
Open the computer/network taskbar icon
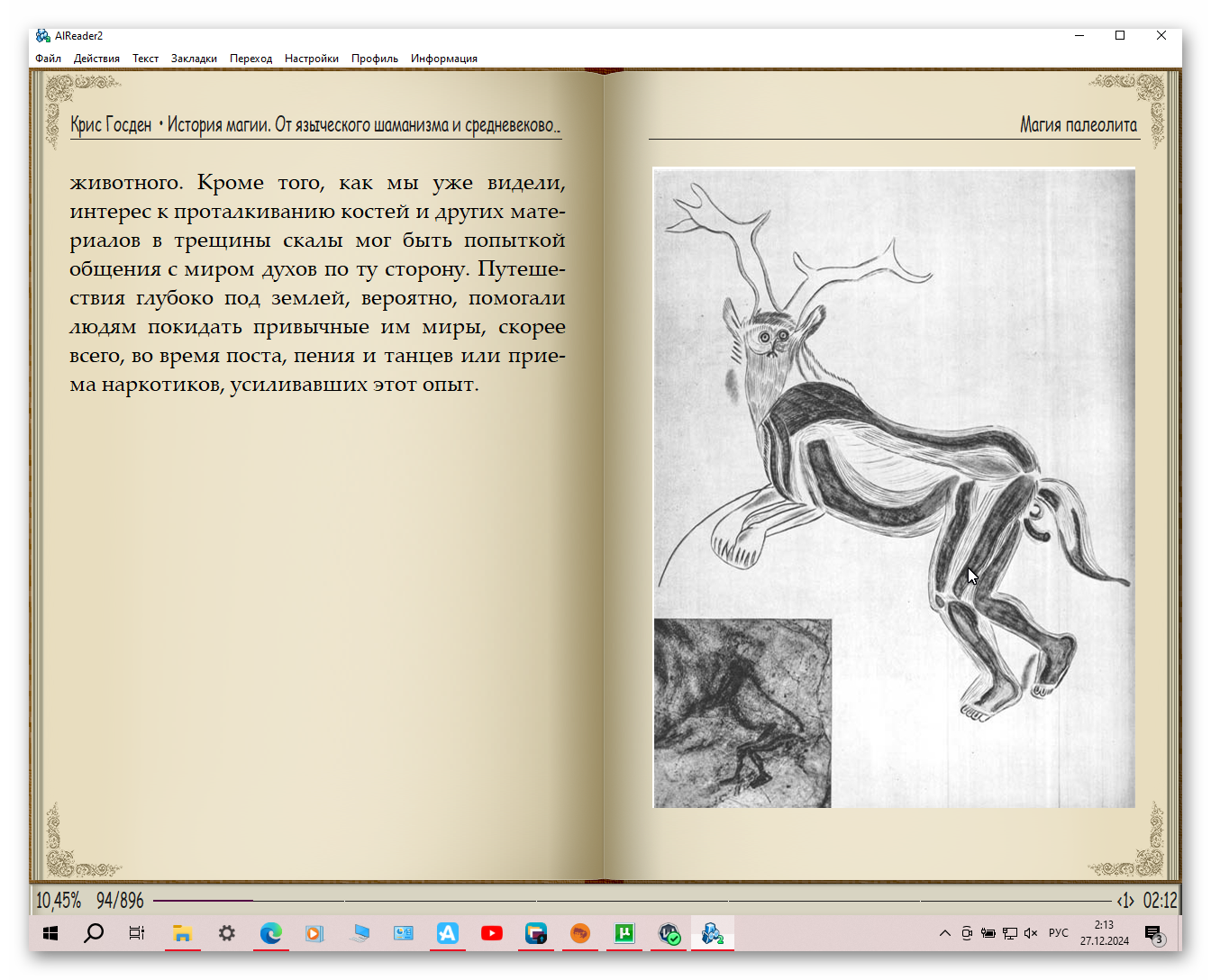pyautogui.click(x=359, y=933)
